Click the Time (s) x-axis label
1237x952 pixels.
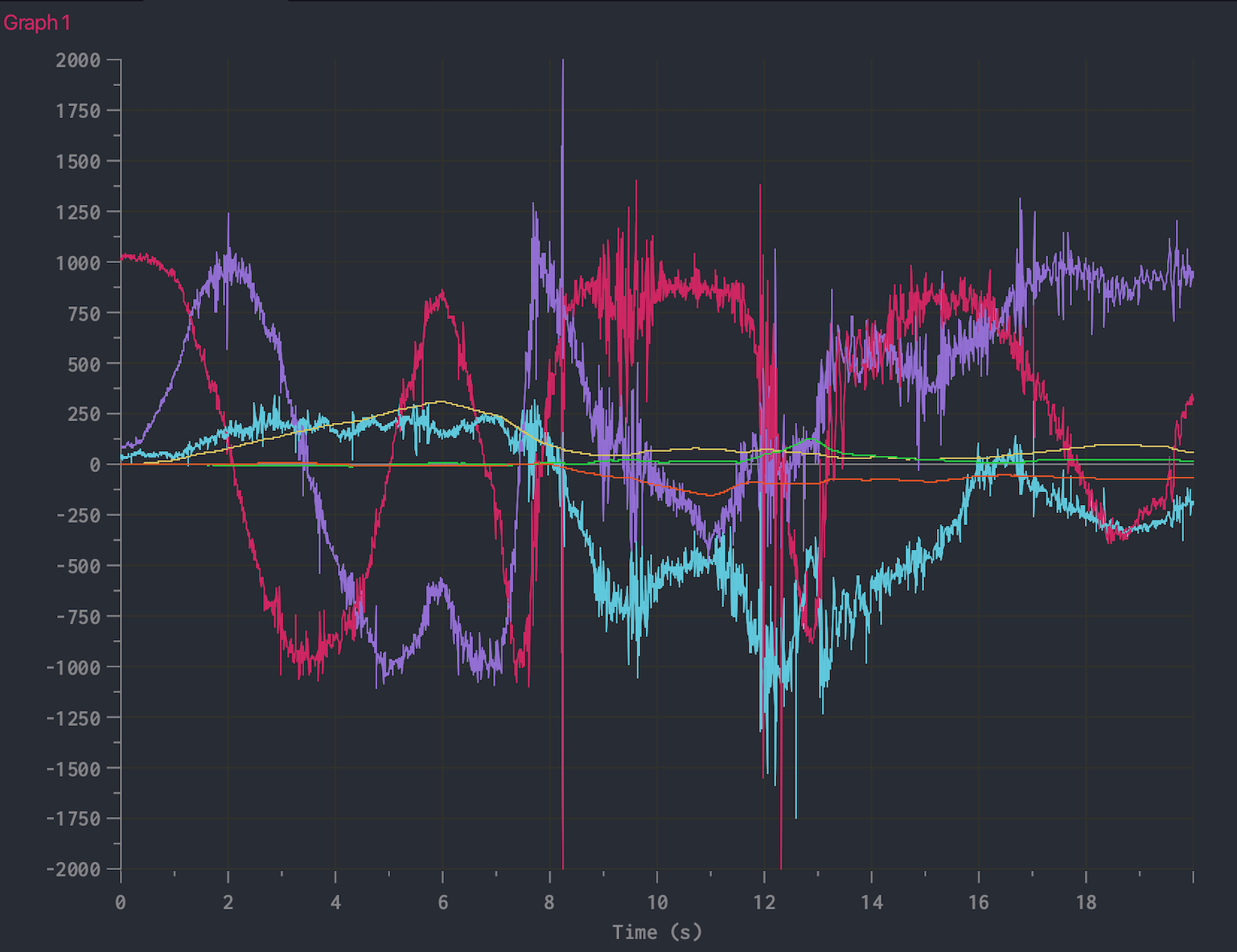click(x=656, y=932)
